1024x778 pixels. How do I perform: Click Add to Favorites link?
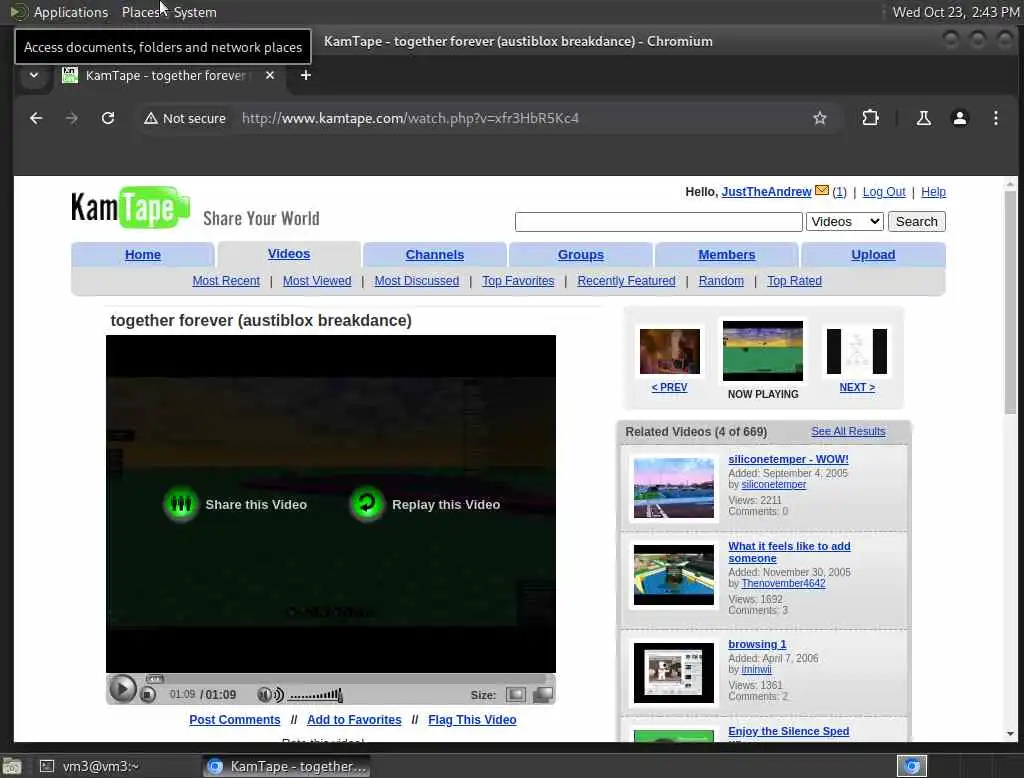click(354, 719)
